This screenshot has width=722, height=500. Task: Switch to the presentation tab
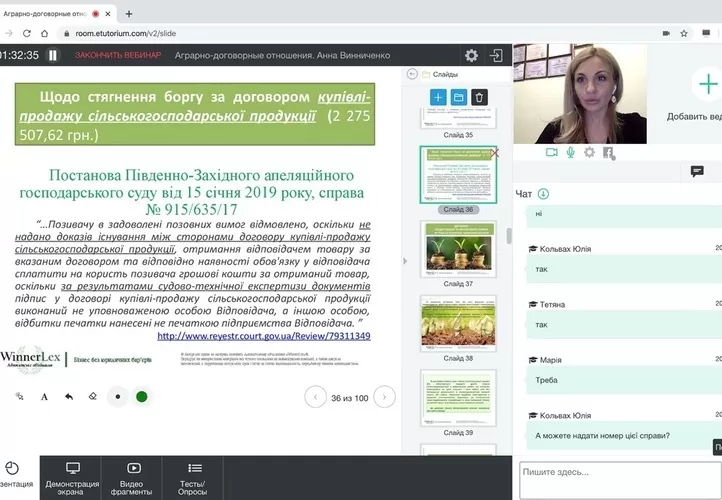pyautogui.click(x=17, y=478)
